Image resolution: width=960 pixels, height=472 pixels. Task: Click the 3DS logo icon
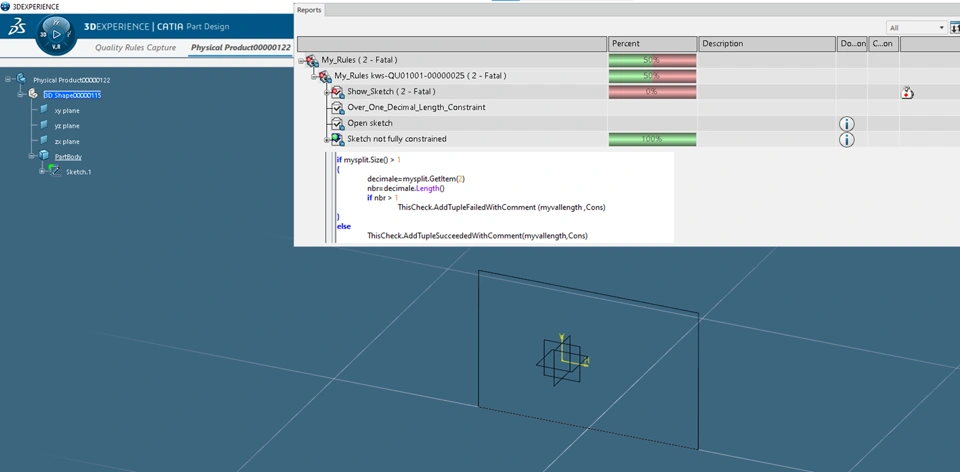[x=17, y=28]
